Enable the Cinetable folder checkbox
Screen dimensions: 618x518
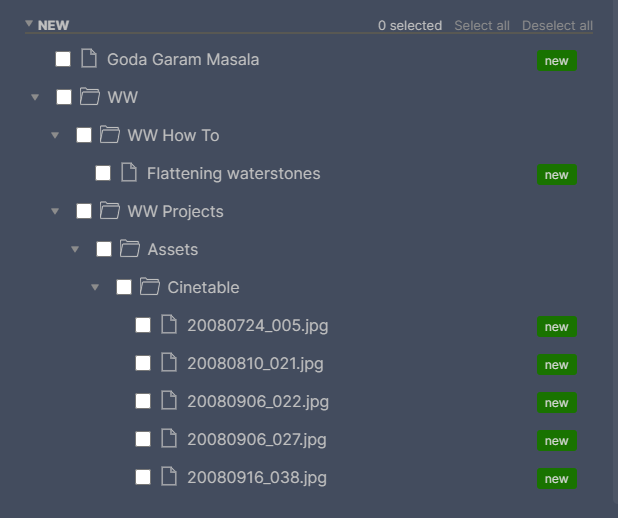click(124, 287)
